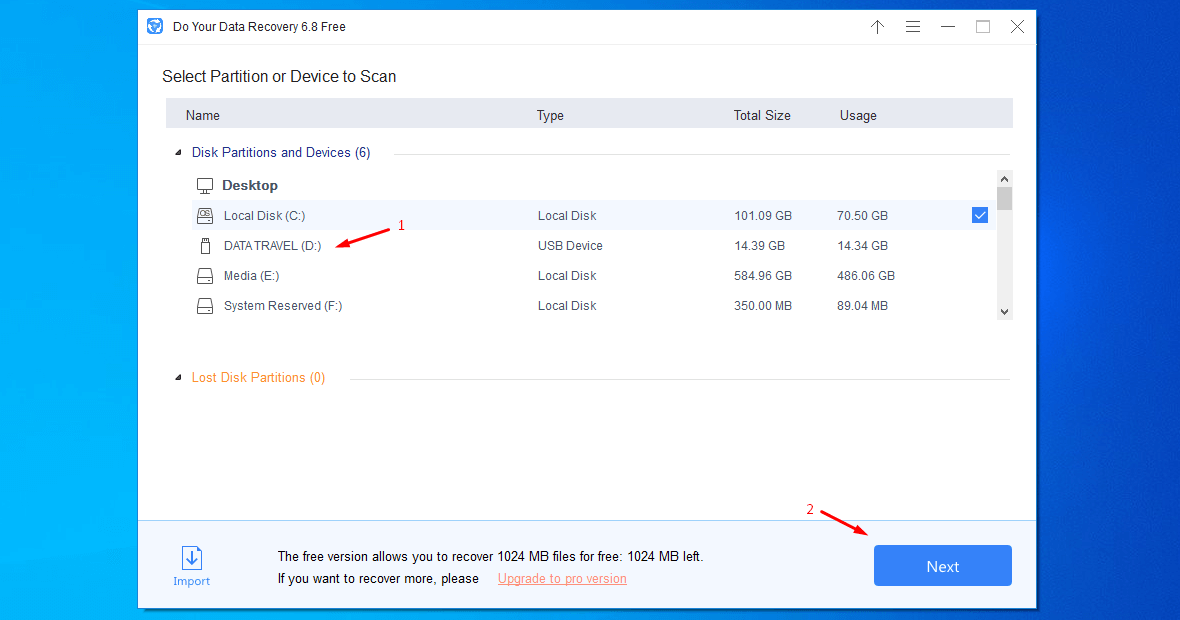The image size is (1180, 620).
Task: Click the upgrade arrow icon in title bar
Action: (x=877, y=27)
